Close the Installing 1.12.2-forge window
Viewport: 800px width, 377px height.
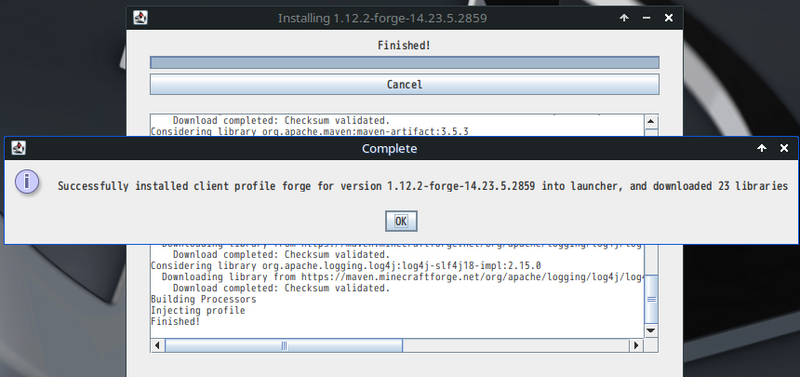coord(669,18)
